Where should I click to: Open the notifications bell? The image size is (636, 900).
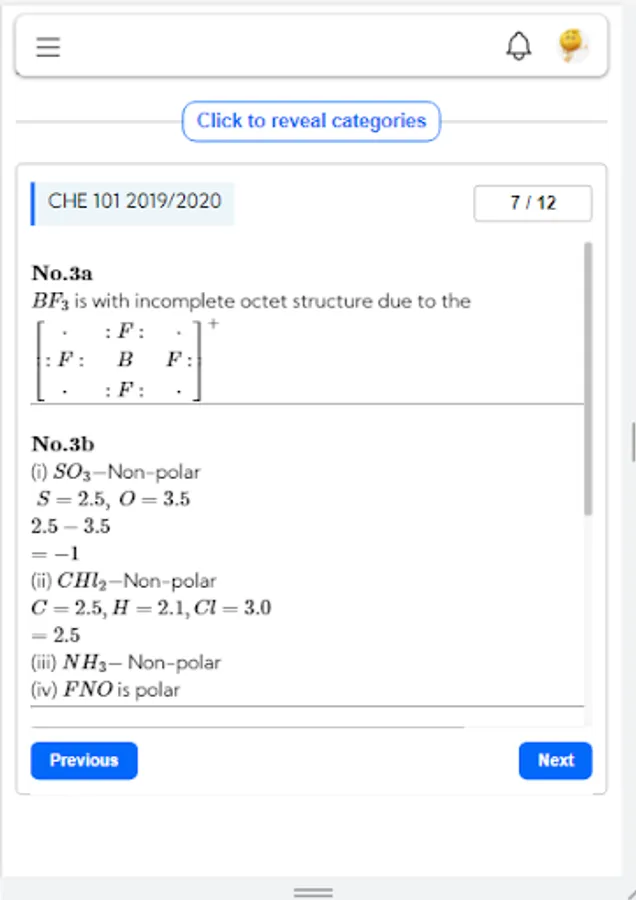(518, 46)
